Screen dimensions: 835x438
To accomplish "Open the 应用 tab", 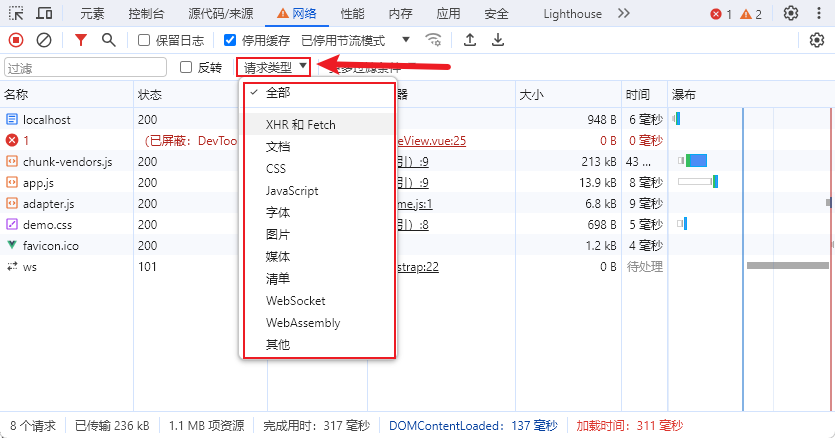I will pos(448,14).
